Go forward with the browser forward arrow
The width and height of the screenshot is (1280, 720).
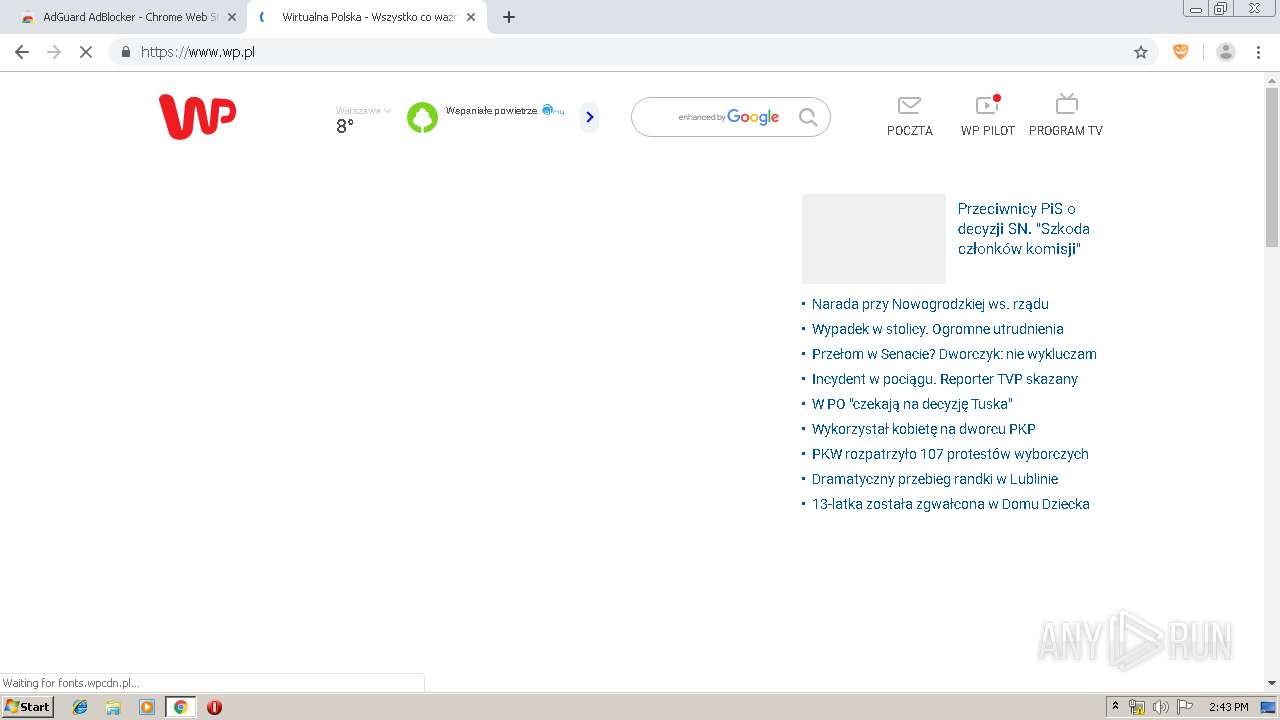click(x=54, y=52)
